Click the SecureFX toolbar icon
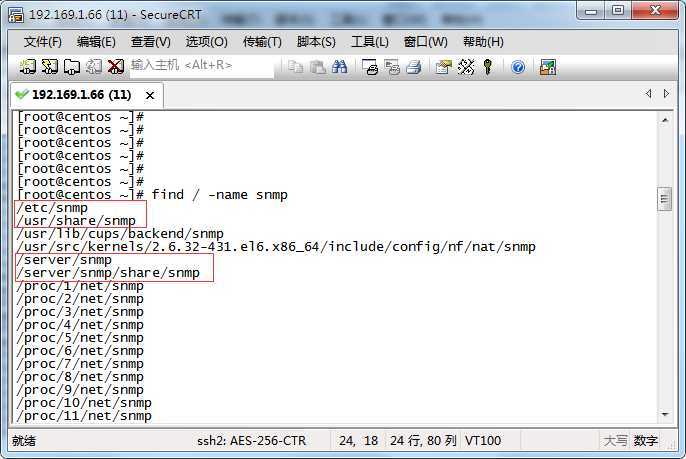Viewport: 686px width, 459px height. pyautogui.click(x=548, y=67)
